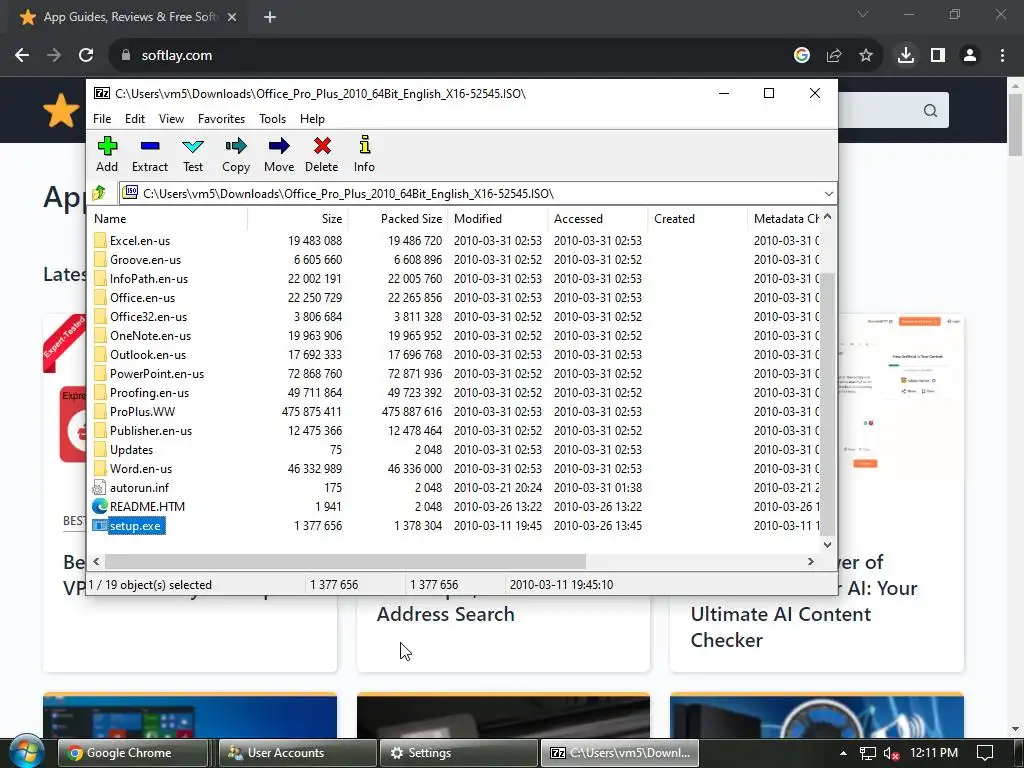Screen dimensions: 1024x768
Task: Click the Windows Start orb
Action: (x=26, y=752)
